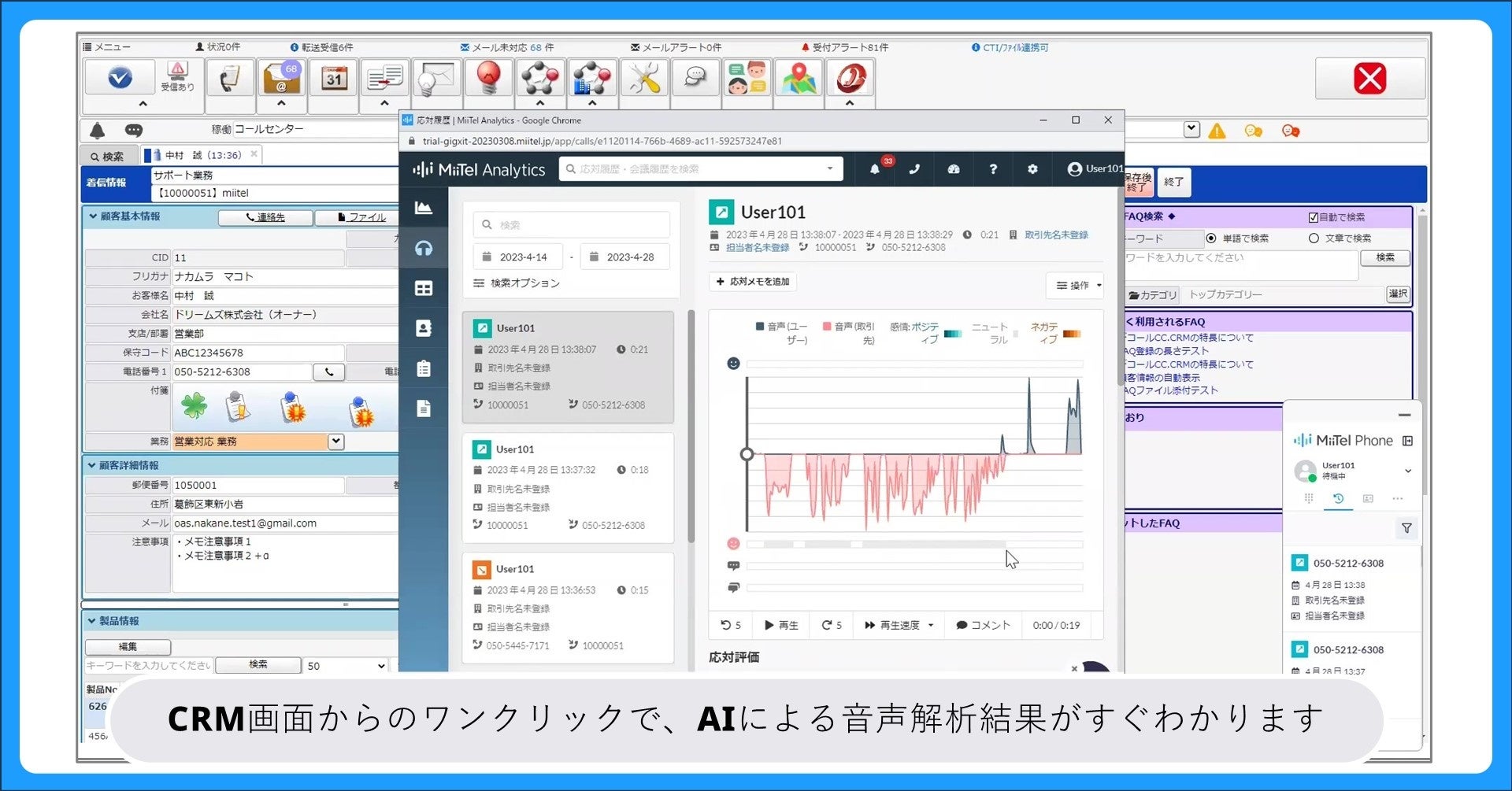This screenshot has height=791, width=1512.
Task: Select the User101 call at 13:37:32
Action: 568,487
